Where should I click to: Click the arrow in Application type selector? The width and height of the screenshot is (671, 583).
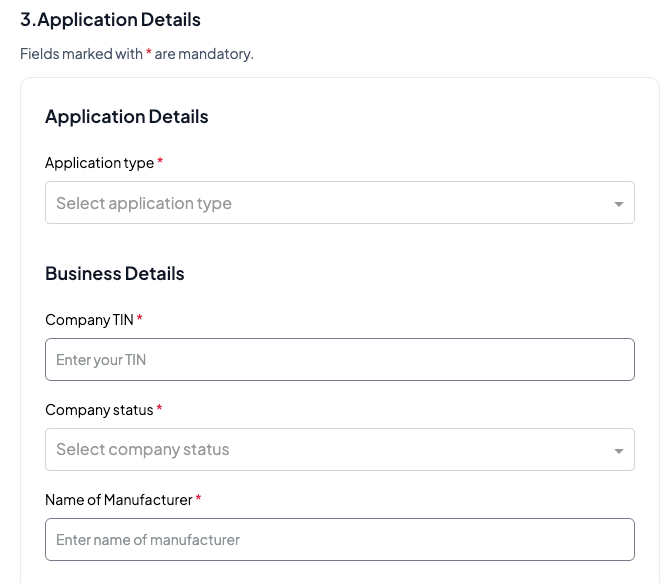[x=619, y=204]
